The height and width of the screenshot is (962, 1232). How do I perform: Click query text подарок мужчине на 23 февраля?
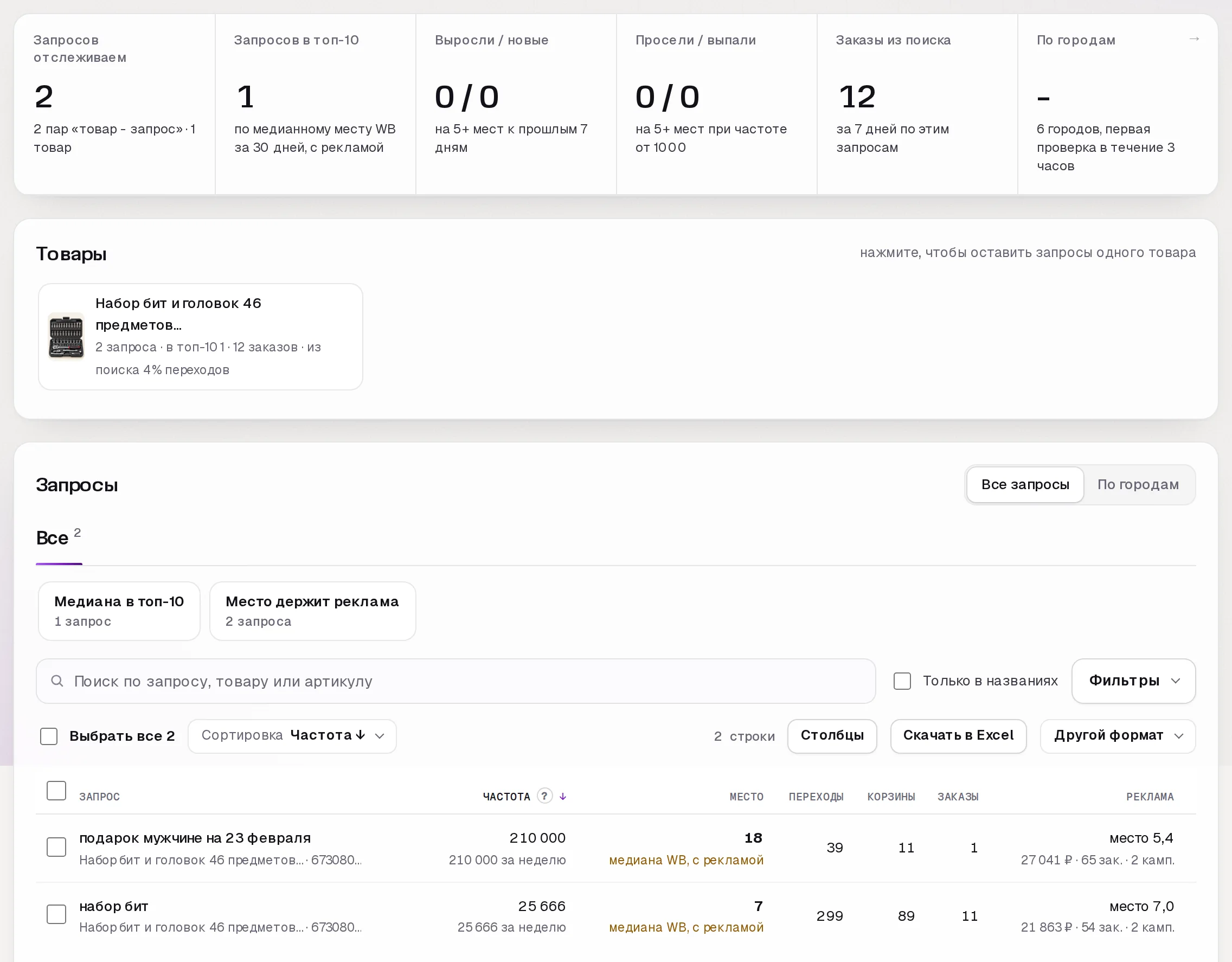195,838
